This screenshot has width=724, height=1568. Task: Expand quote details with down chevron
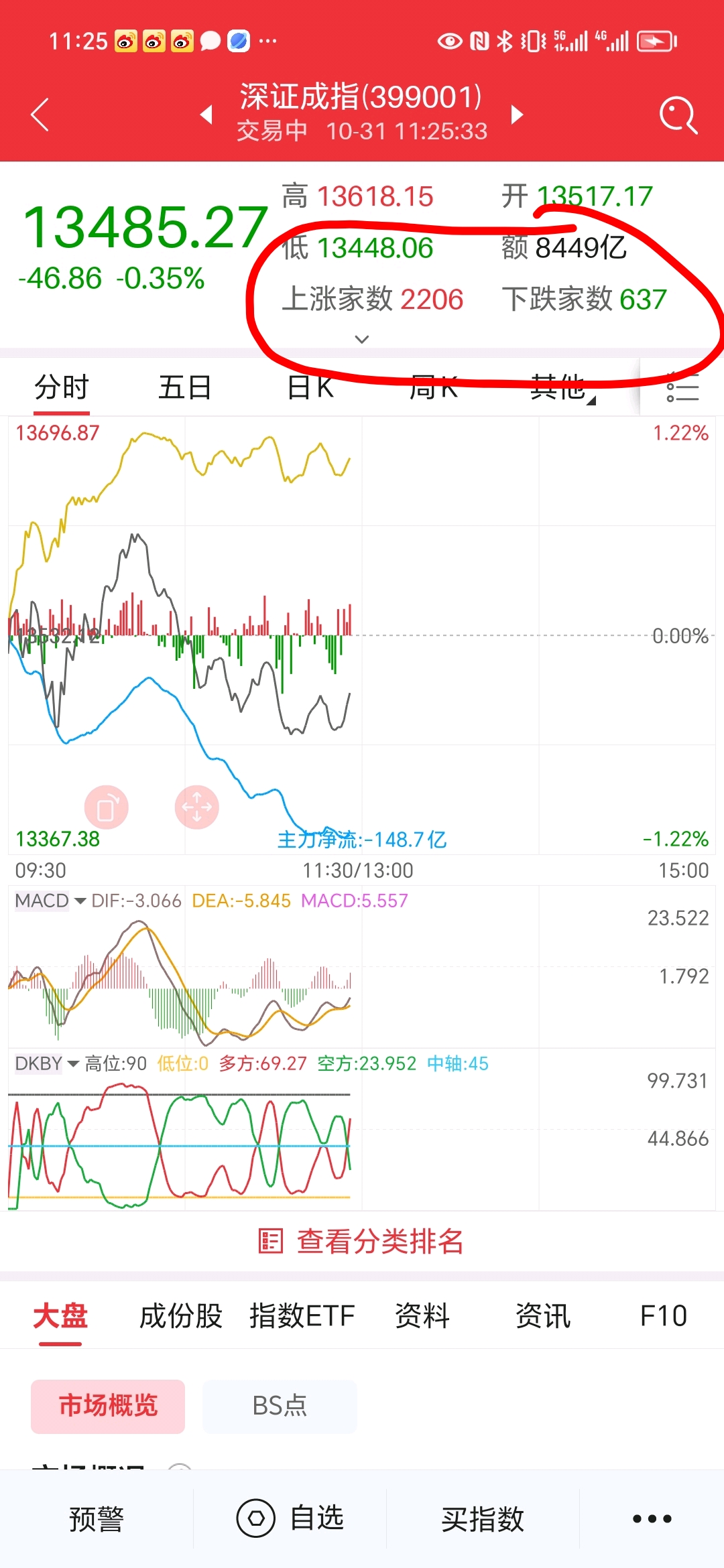click(x=362, y=339)
